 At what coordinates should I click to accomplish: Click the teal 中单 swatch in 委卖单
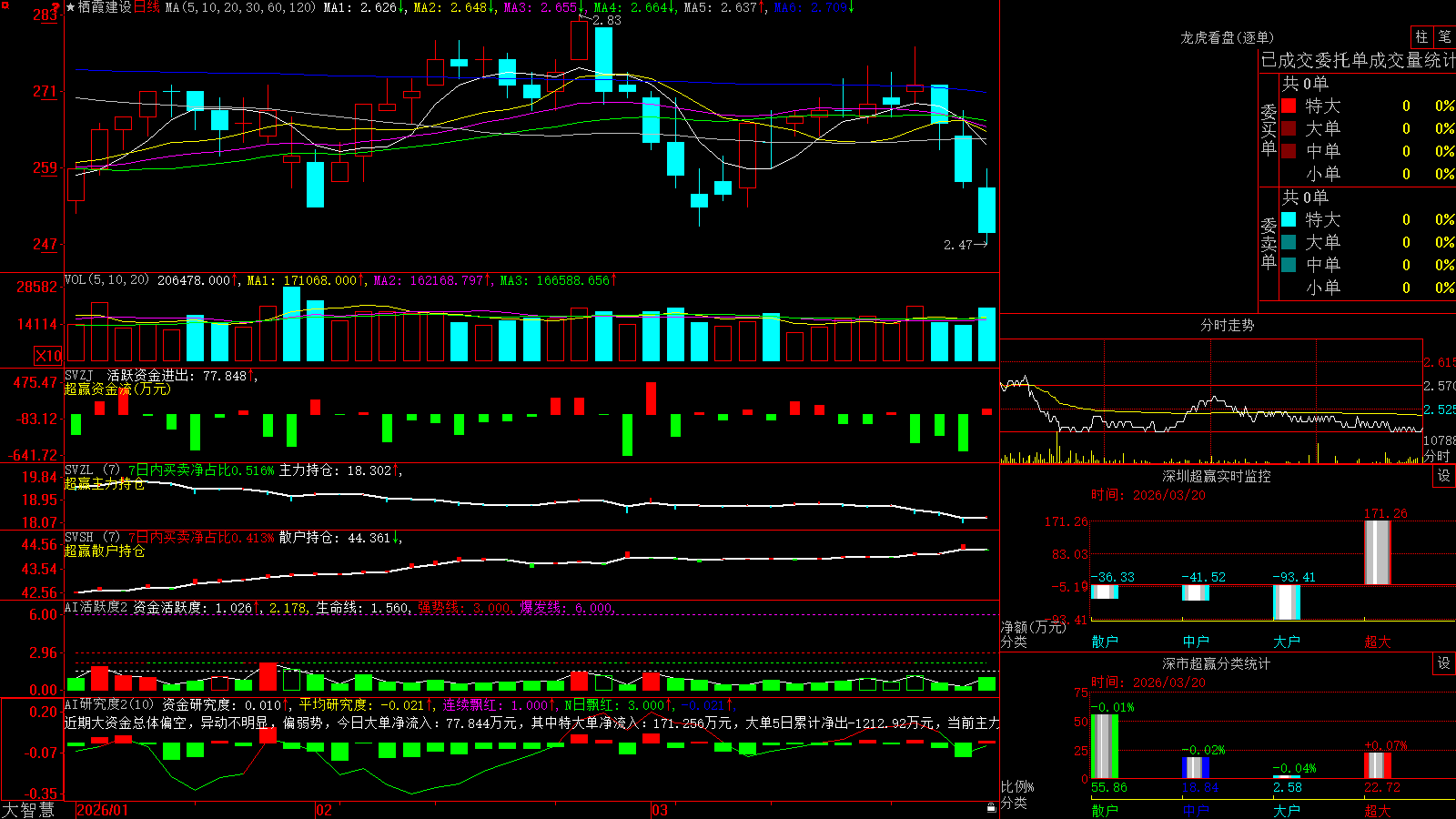1289,265
